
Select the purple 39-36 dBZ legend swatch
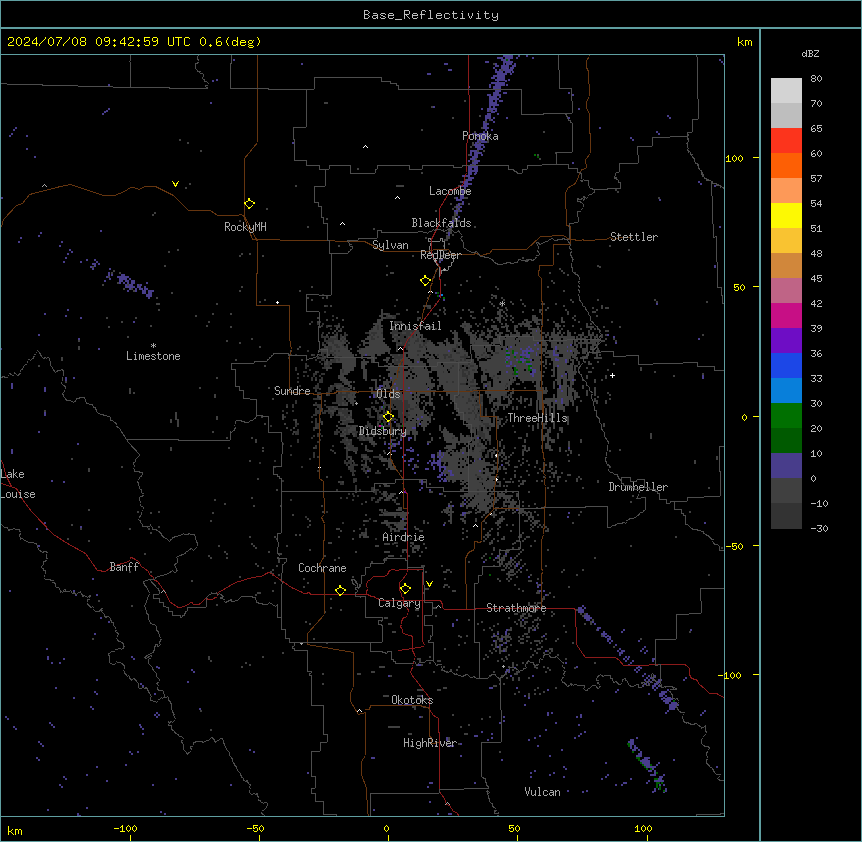[x=786, y=341]
